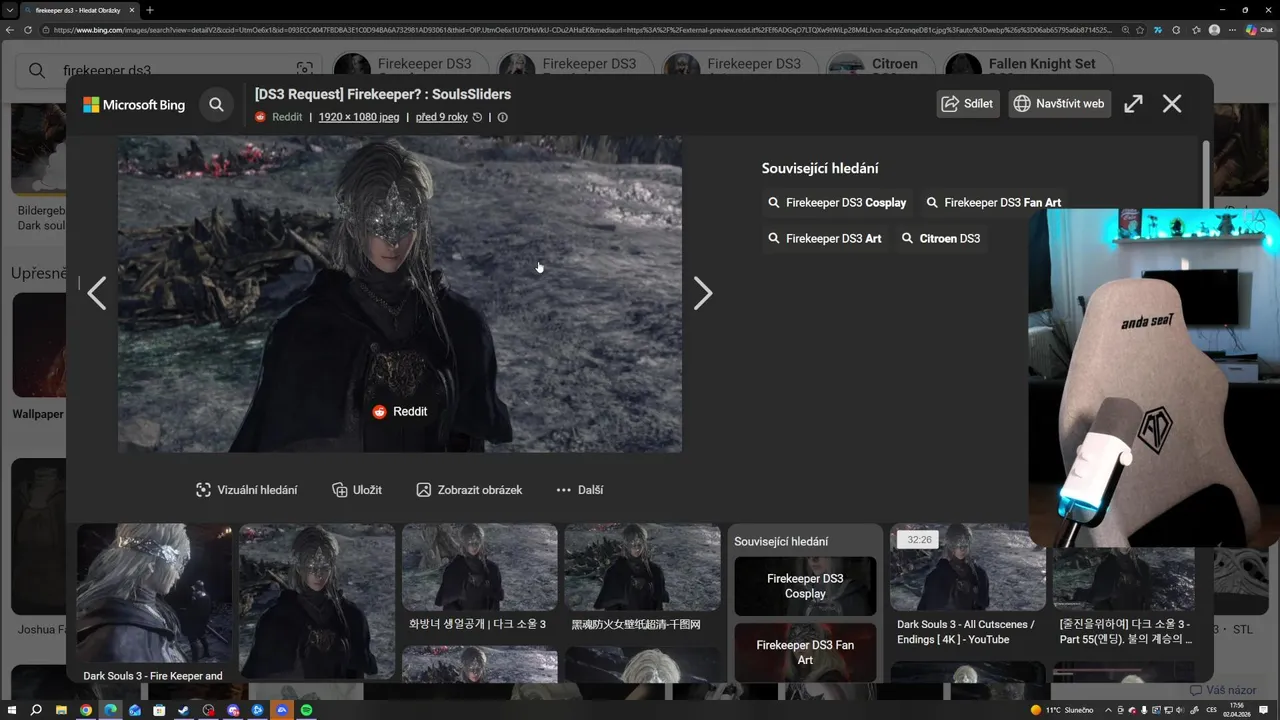
Task: Add page to favorites with star icon
Action: pyautogui.click(x=1140, y=30)
